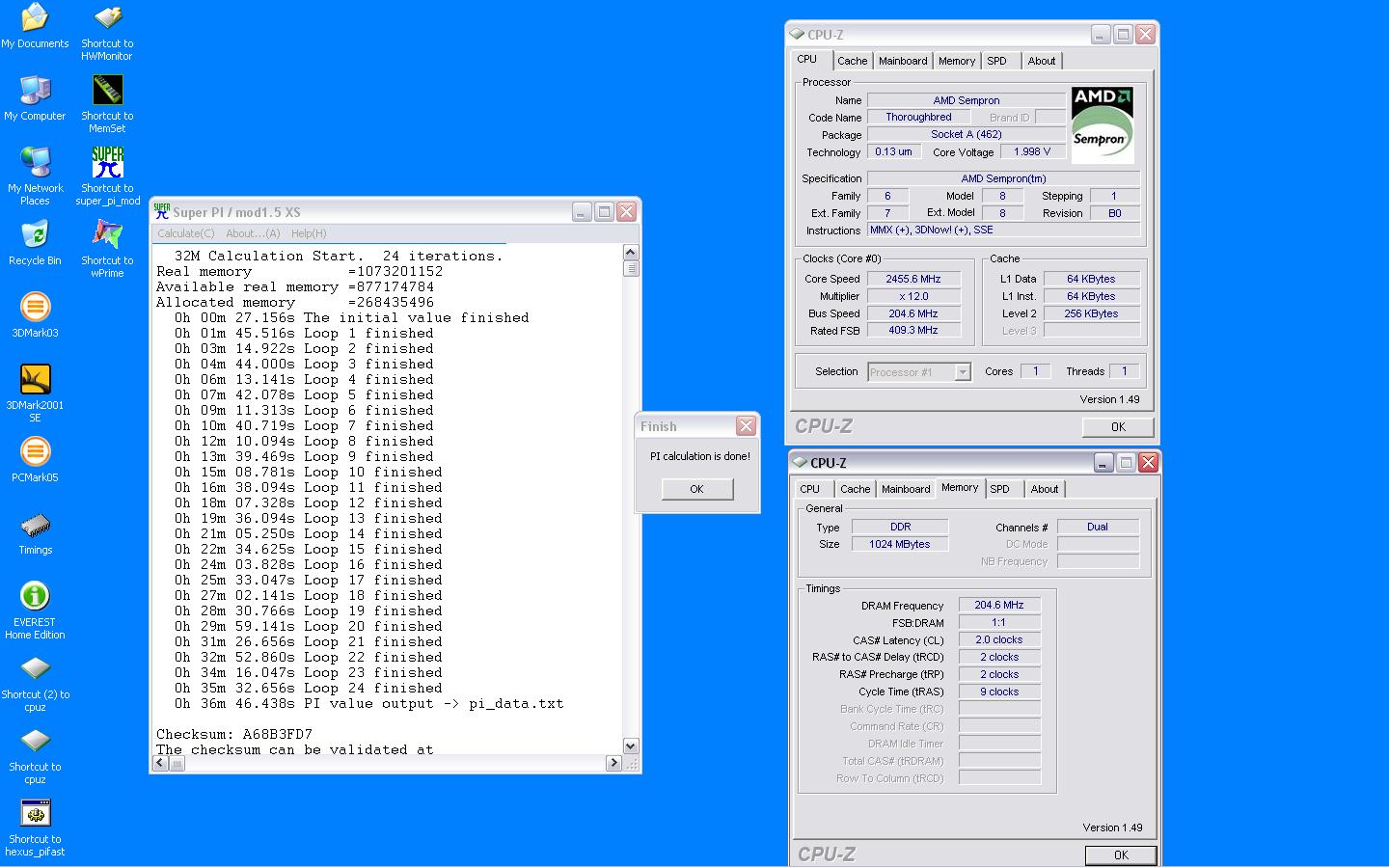
Task: Select Shortcut (2) to cpuz icon
Action: click(x=35, y=683)
